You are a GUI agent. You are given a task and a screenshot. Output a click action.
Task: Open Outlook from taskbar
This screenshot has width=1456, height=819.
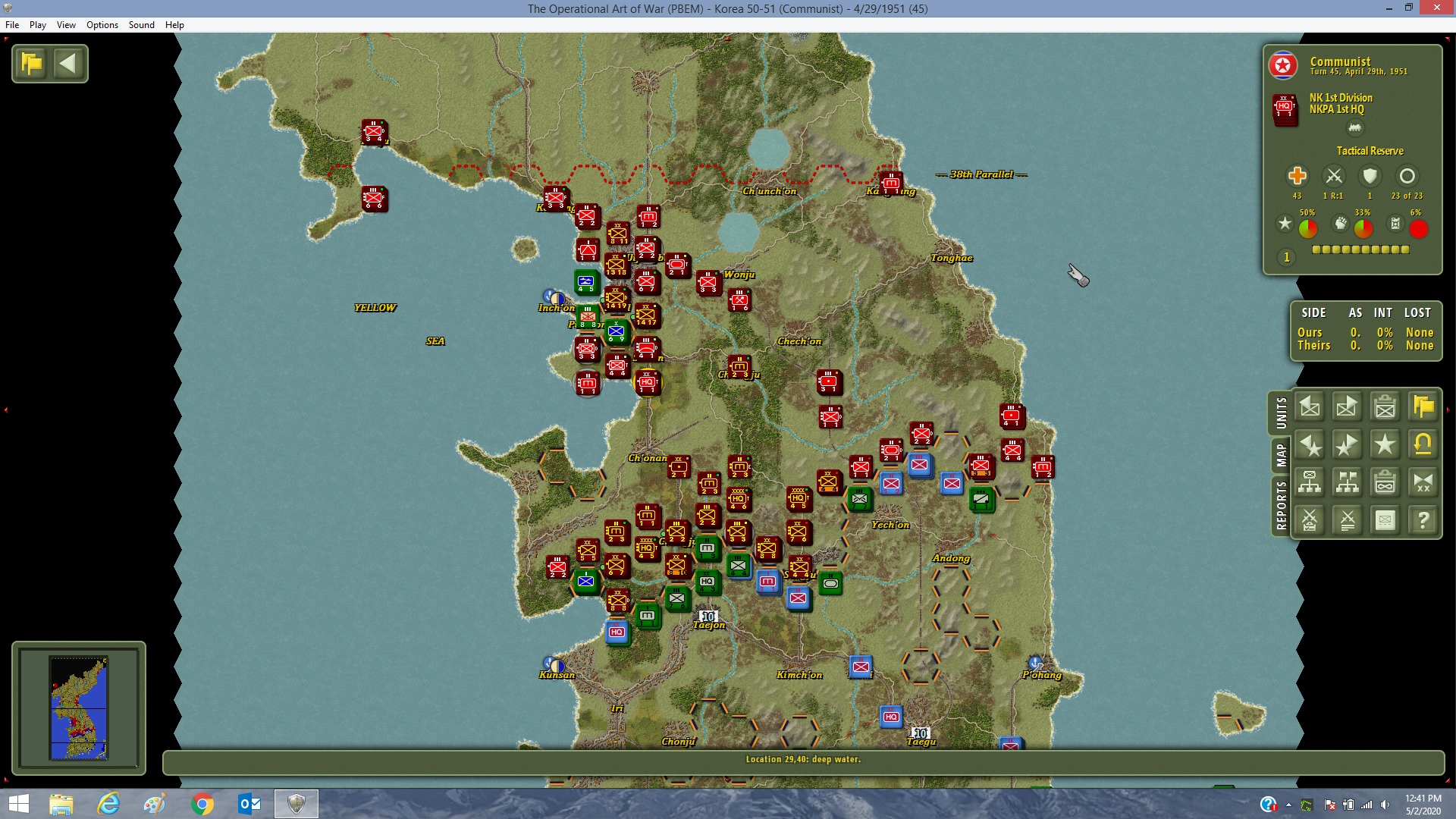[x=249, y=804]
